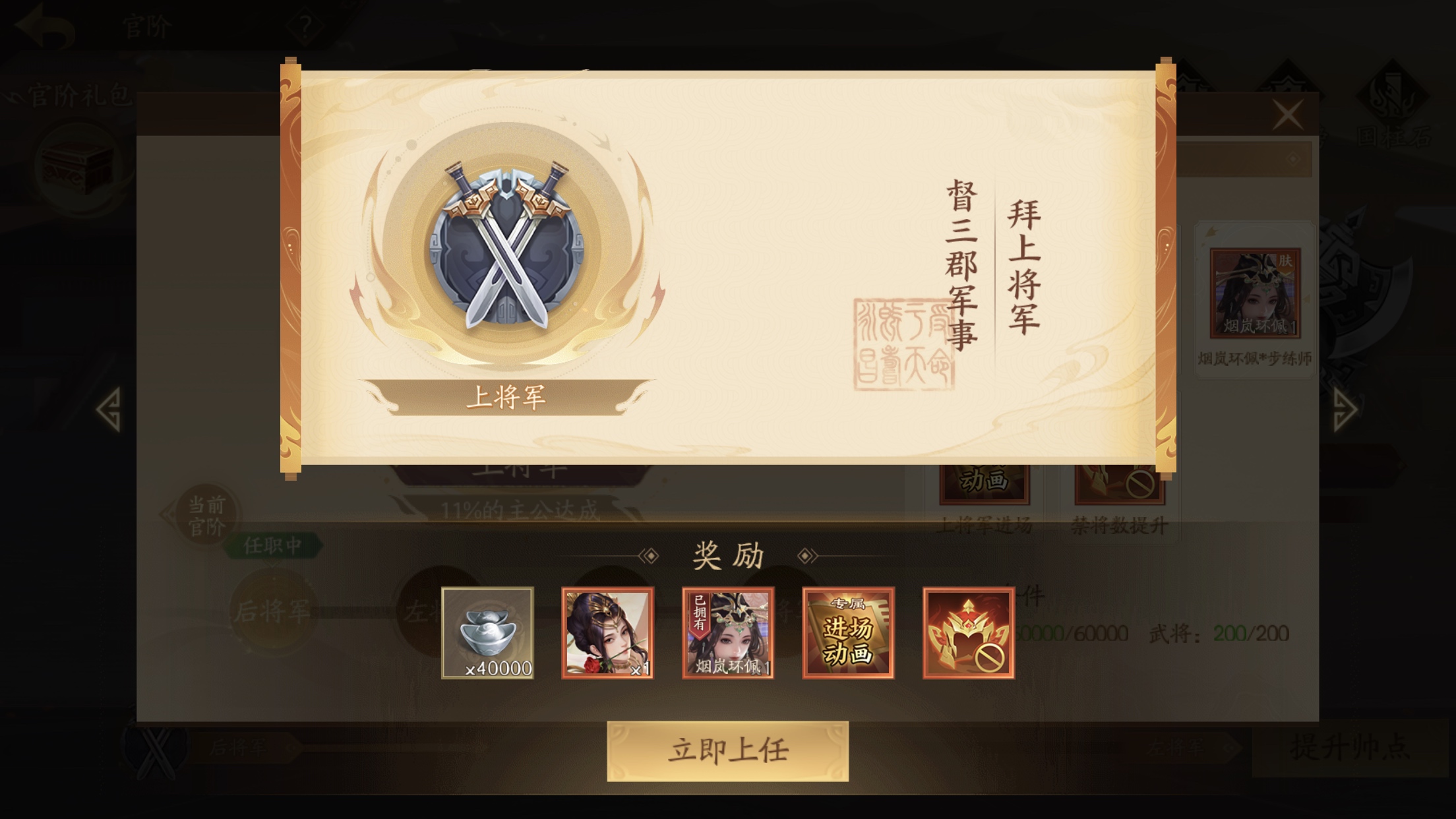Image resolution: width=1456 pixels, height=819 pixels.
Task: Click the 上将军 name banner
Action: (506, 397)
